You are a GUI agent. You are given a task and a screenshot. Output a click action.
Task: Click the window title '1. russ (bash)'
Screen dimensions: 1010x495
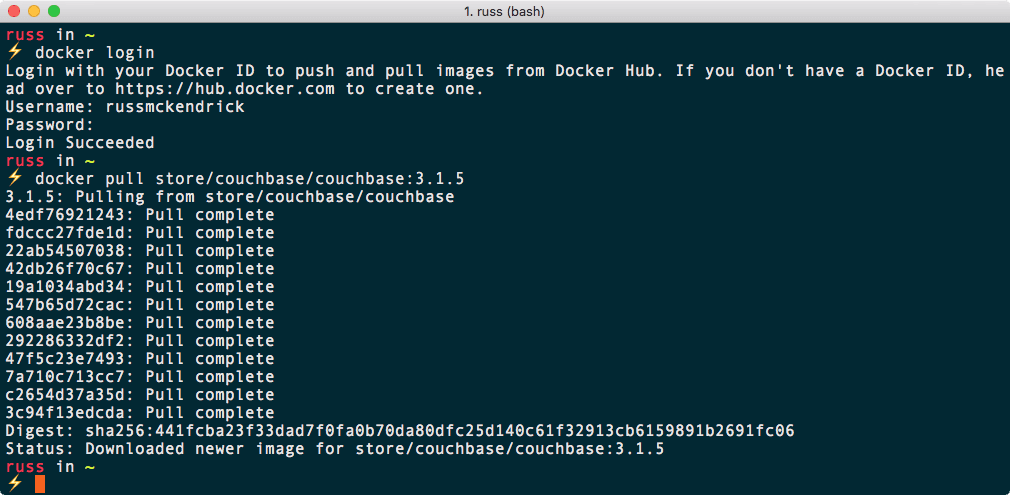pyautogui.click(x=505, y=12)
